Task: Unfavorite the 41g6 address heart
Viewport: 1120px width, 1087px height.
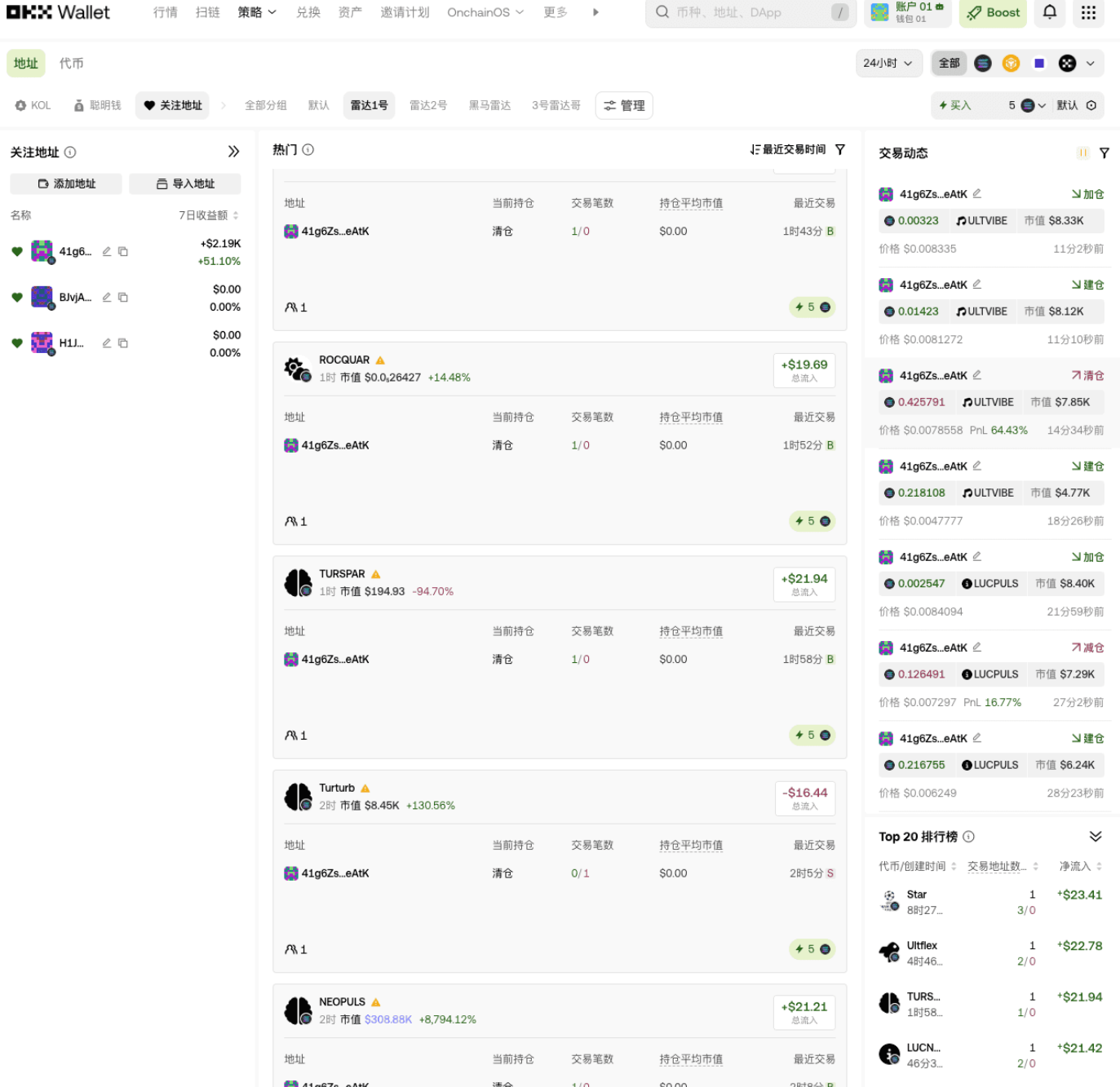Action: [17, 252]
